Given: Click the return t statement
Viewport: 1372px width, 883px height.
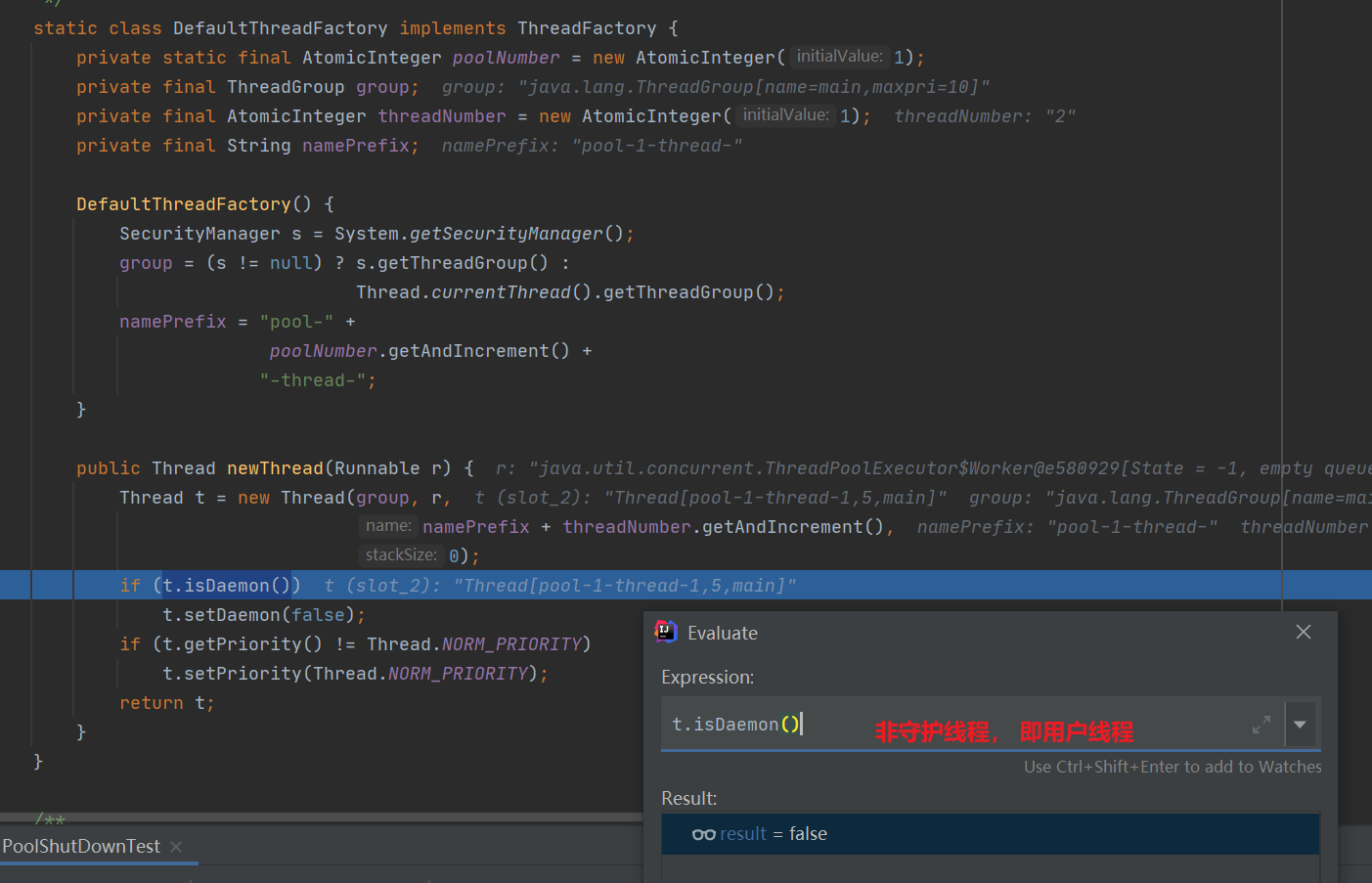Looking at the screenshot, I should [167, 703].
